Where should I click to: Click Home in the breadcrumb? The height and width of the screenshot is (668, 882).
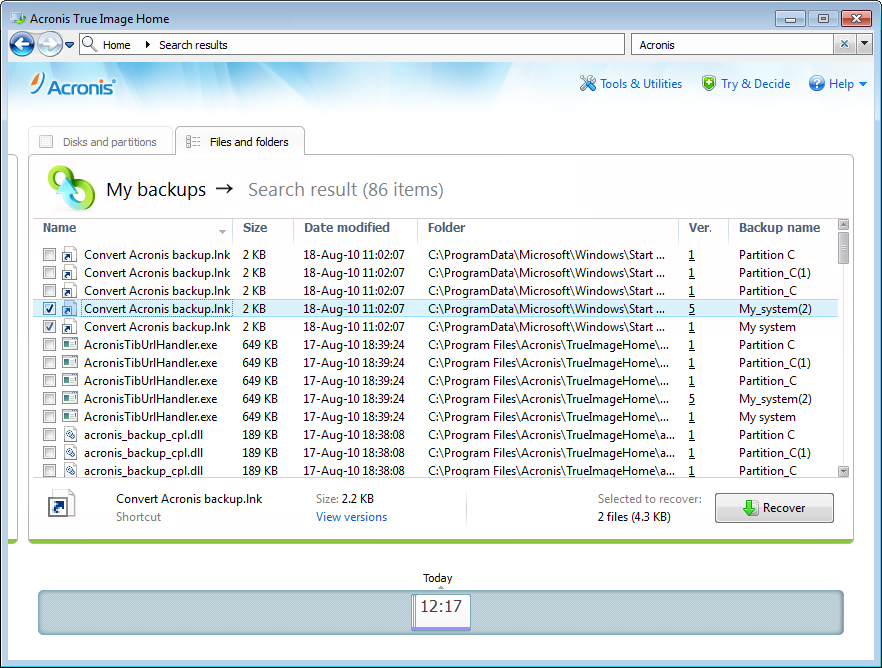tap(116, 45)
